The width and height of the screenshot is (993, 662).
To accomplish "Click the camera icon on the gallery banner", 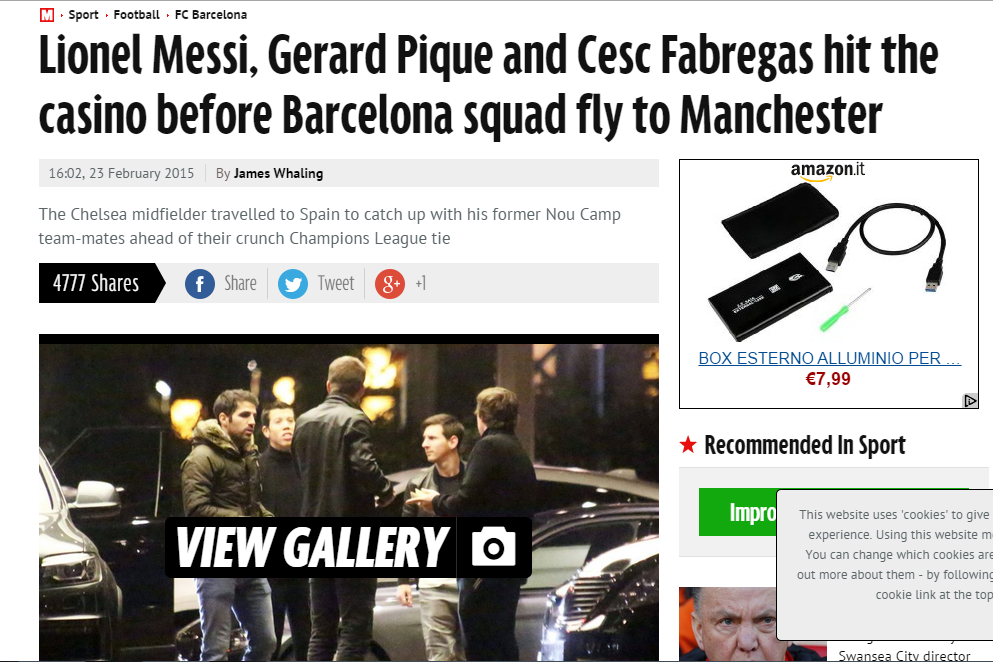I will click(x=493, y=547).
